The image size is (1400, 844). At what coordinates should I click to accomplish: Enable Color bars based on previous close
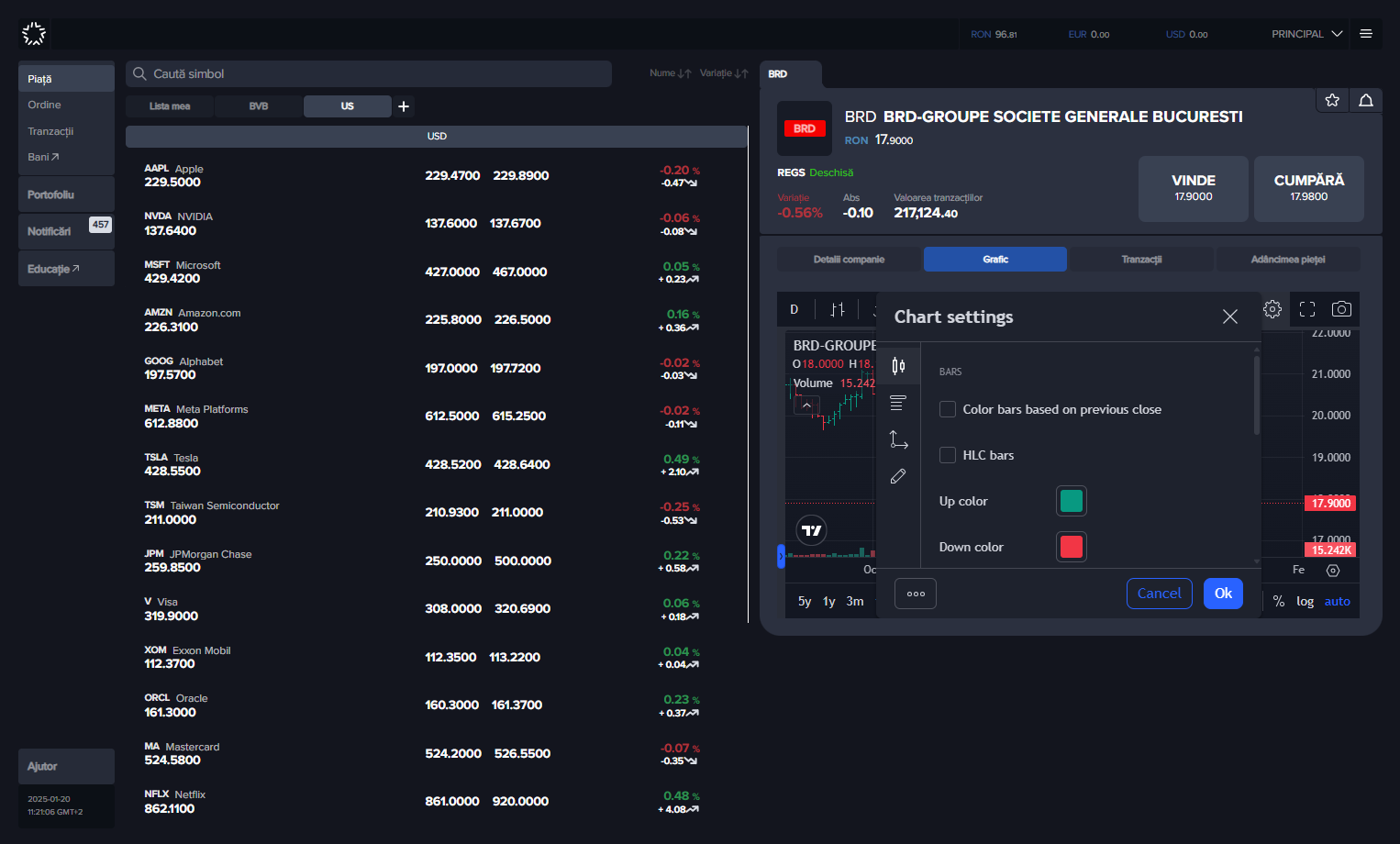[x=948, y=409]
